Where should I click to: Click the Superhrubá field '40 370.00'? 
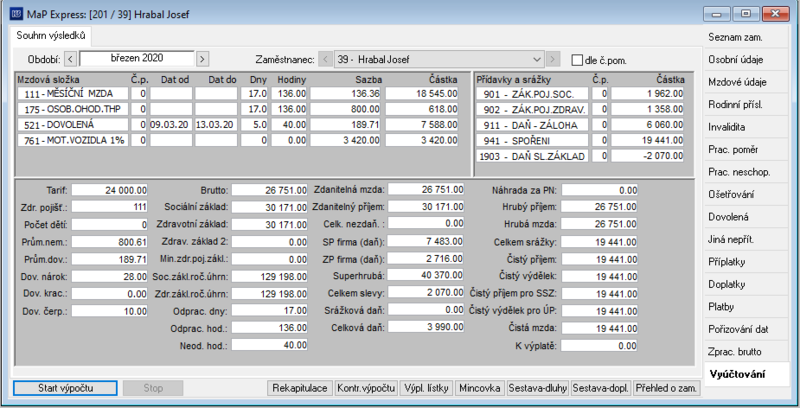click(426, 275)
